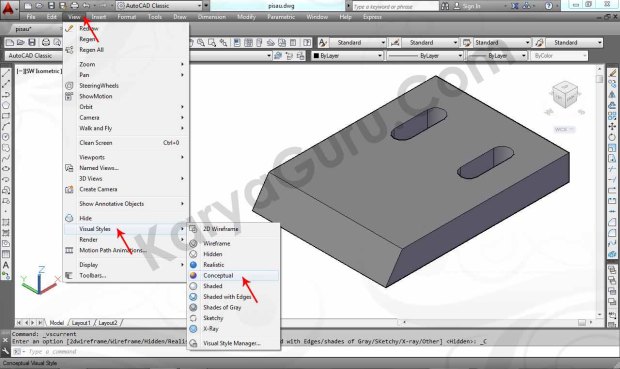Viewport: 620px width, 369px height.
Task: Open the dimension style Standard dropdown
Action: point(430,42)
